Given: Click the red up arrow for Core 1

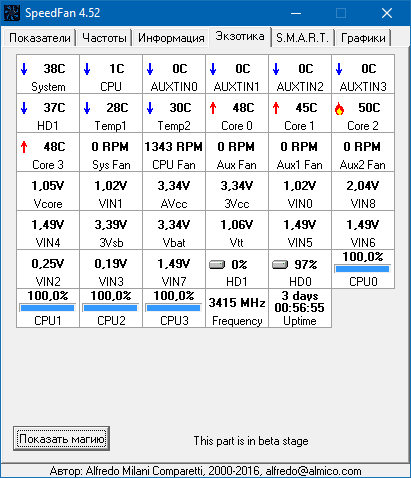Looking at the screenshot, I should (276, 108).
